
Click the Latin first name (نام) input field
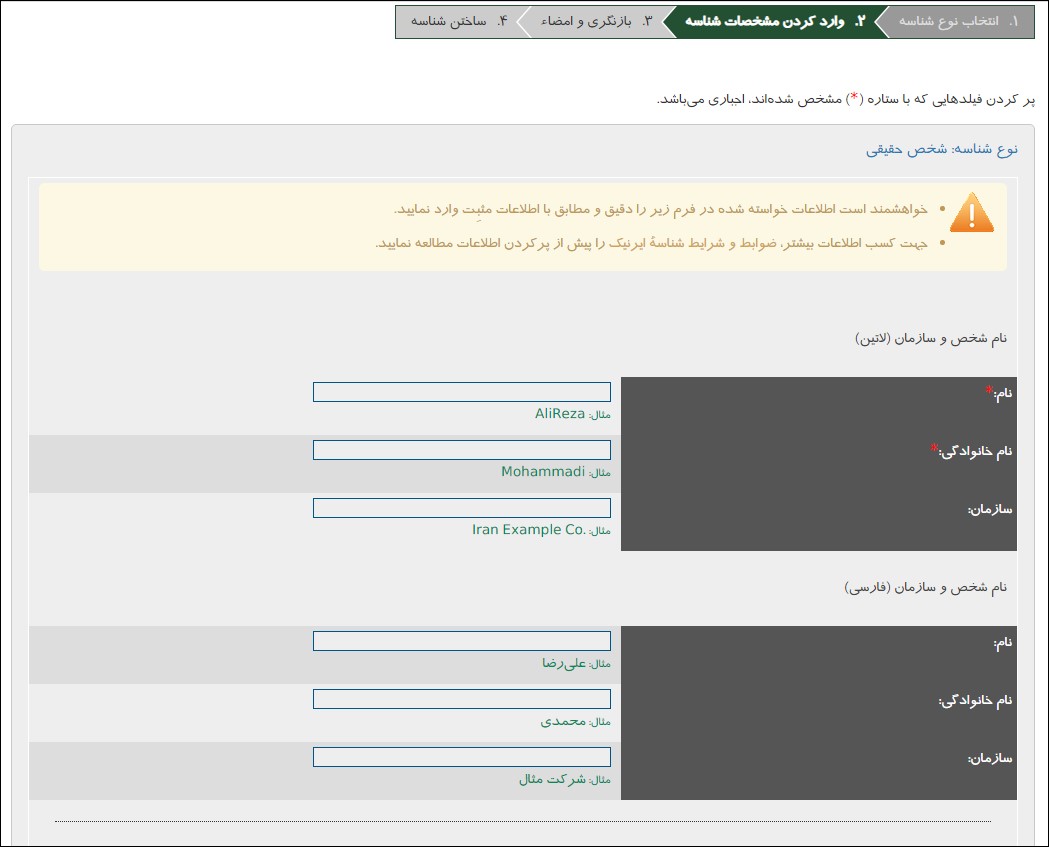point(461,392)
